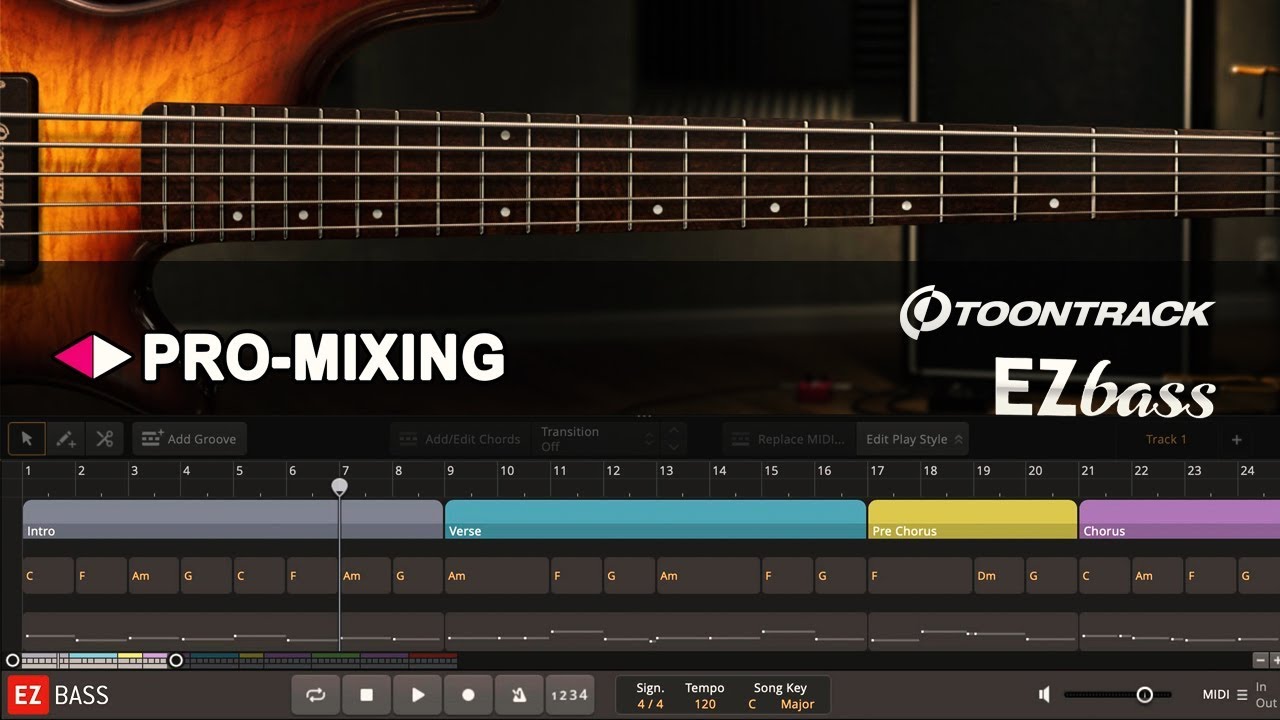Viewport: 1280px width, 720px height.
Task: Select the F chord in Chorus
Action: tap(1209, 576)
